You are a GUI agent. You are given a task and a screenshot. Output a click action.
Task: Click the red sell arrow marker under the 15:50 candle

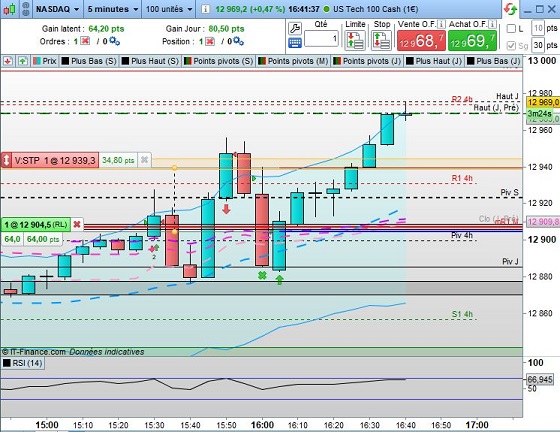click(x=226, y=209)
